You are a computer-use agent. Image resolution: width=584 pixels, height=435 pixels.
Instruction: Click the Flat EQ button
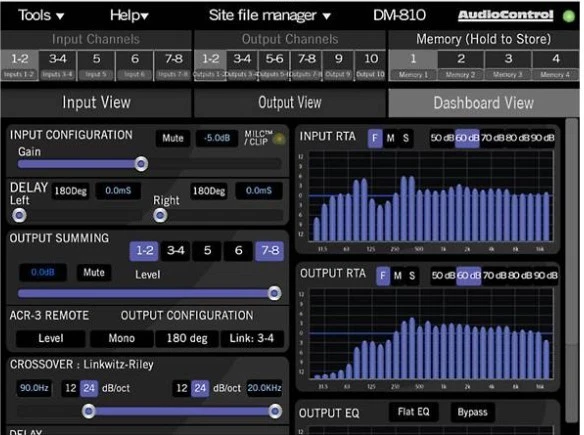coord(413,412)
